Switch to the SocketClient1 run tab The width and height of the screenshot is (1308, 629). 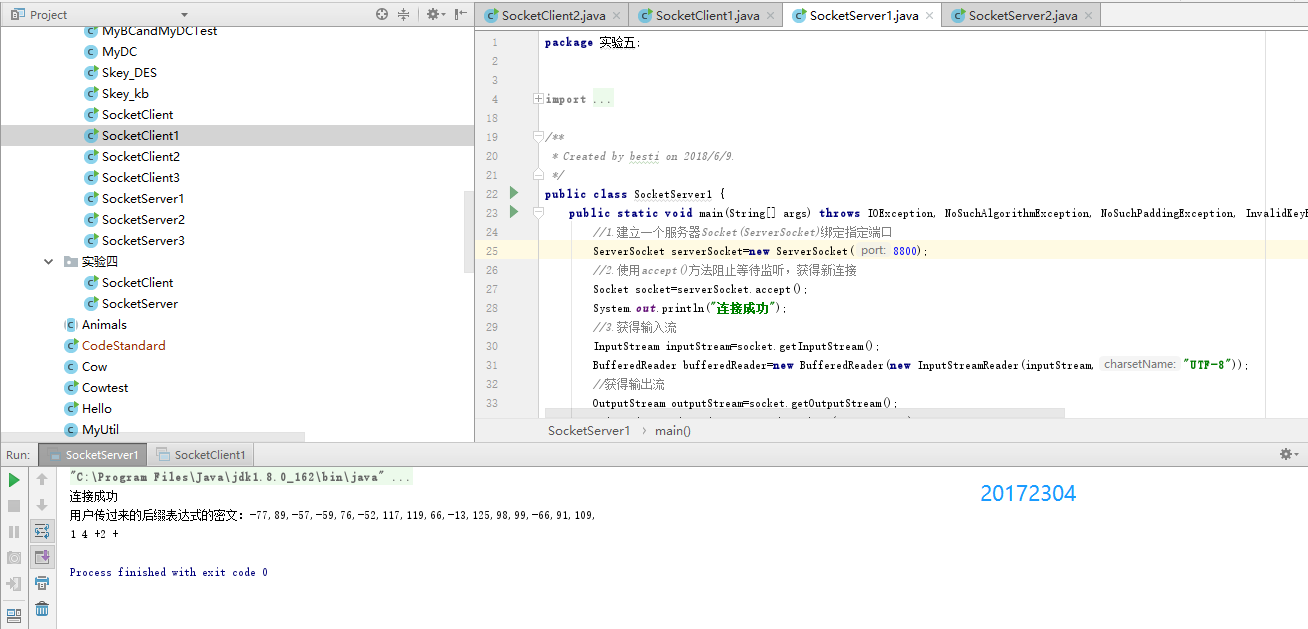click(x=199, y=454)
